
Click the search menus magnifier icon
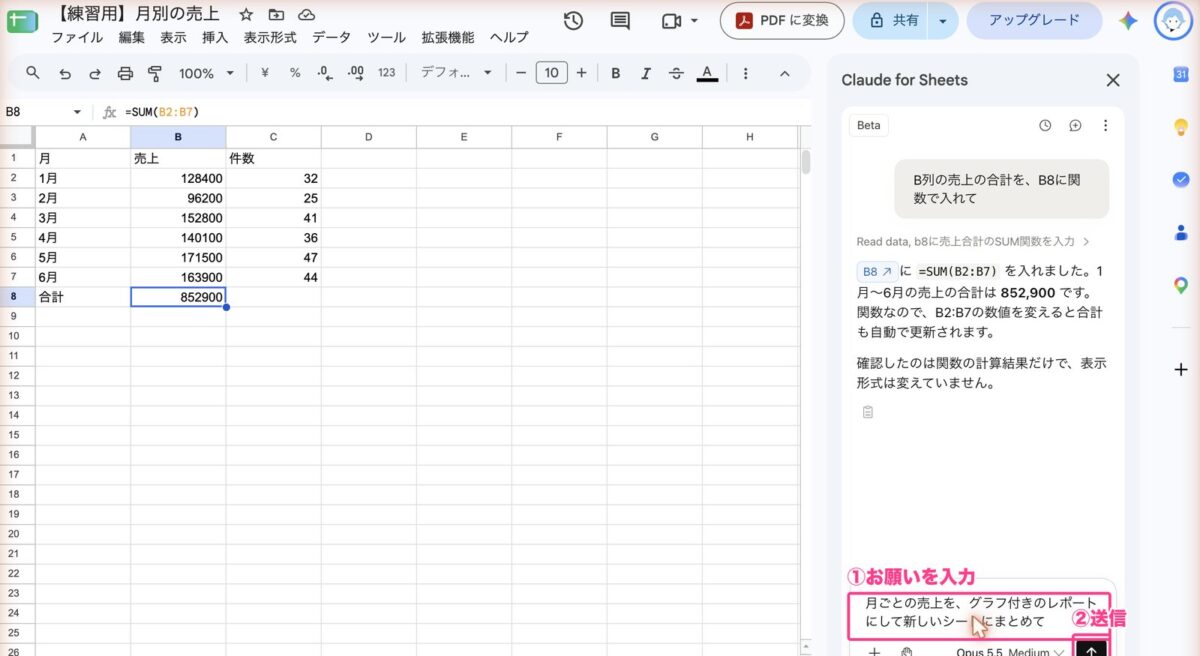tap(33, 73)
